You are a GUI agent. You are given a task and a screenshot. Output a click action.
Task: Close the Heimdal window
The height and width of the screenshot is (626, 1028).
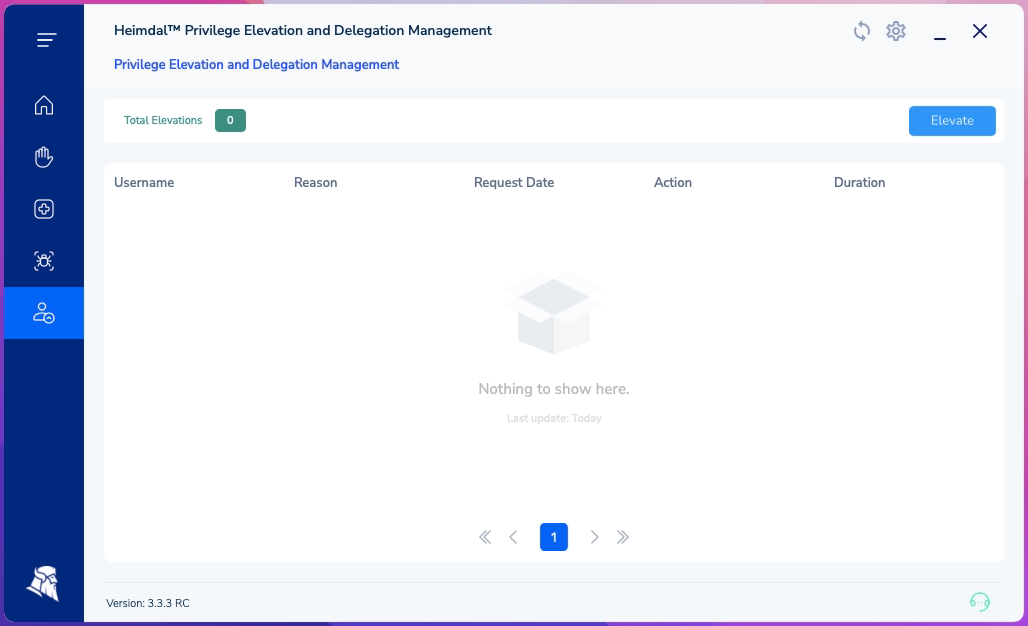pyautogui.click(x=979, y=31)
